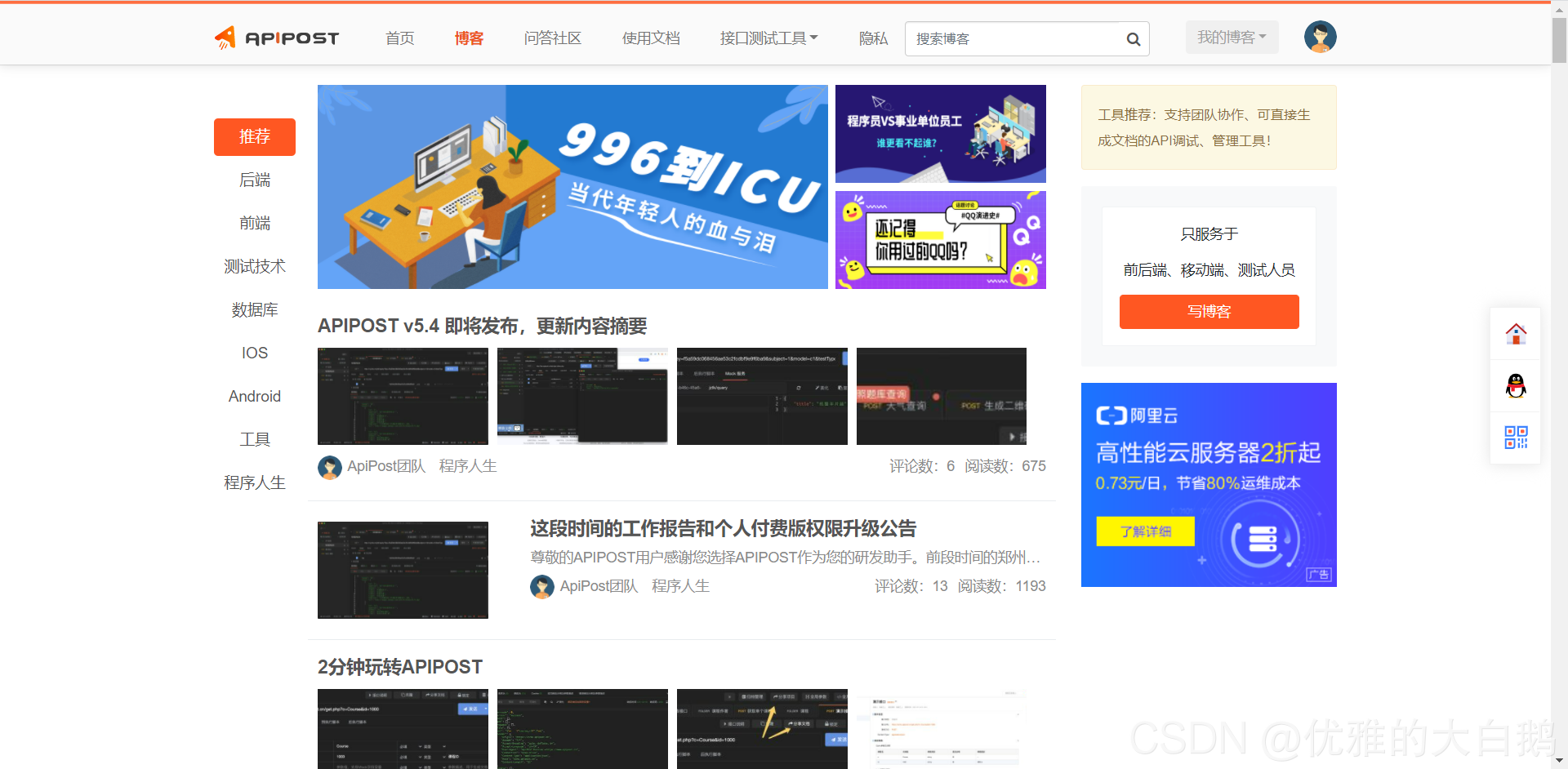
Task: Click the floating QR code icon
Action: tap(1516, 438)
